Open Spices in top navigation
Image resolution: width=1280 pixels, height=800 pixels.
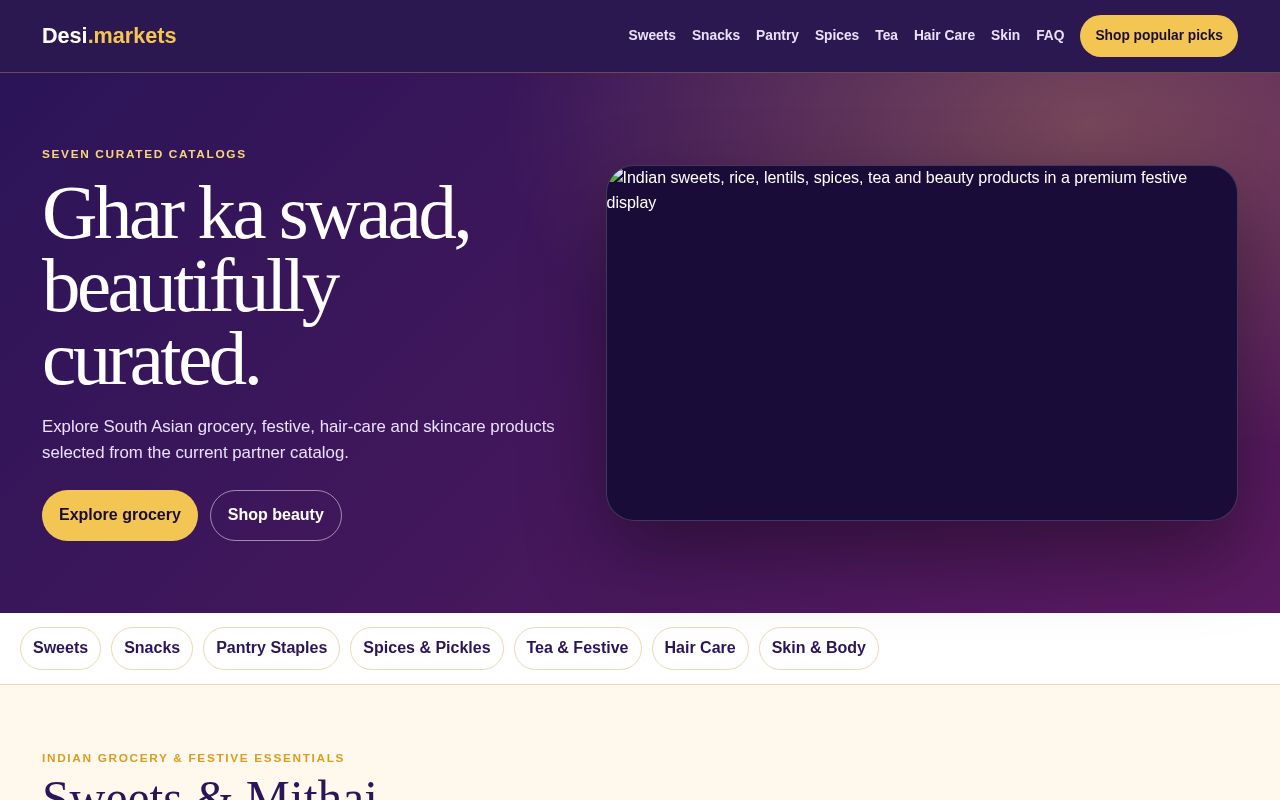[837, 35]
